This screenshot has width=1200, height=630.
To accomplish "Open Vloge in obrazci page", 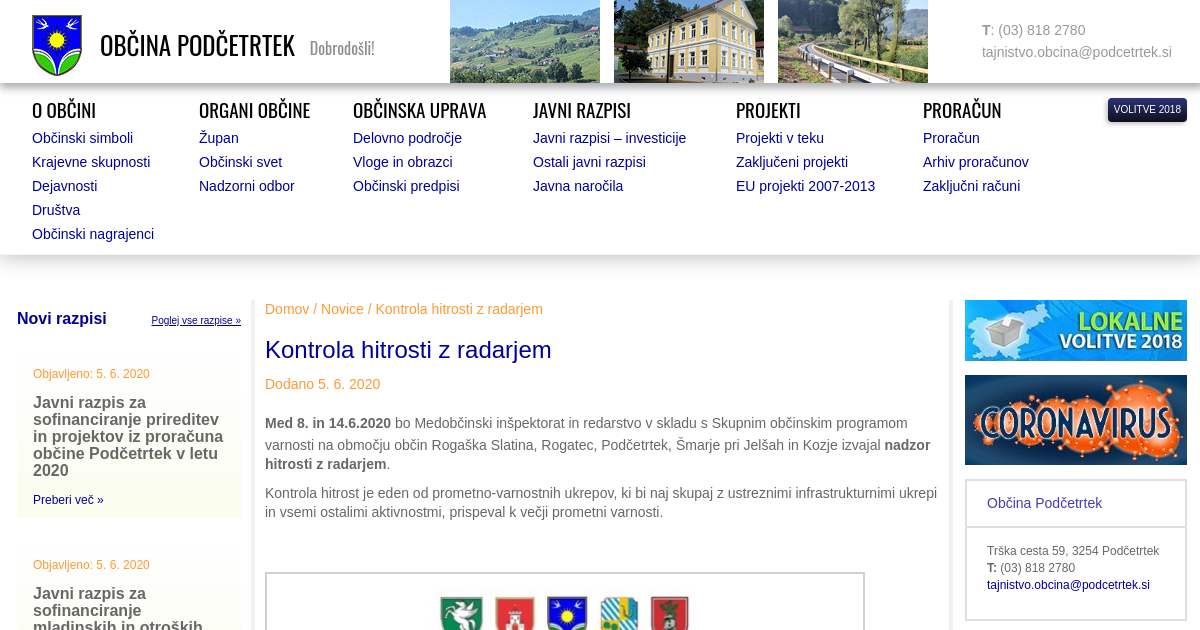I will [402, 162].
